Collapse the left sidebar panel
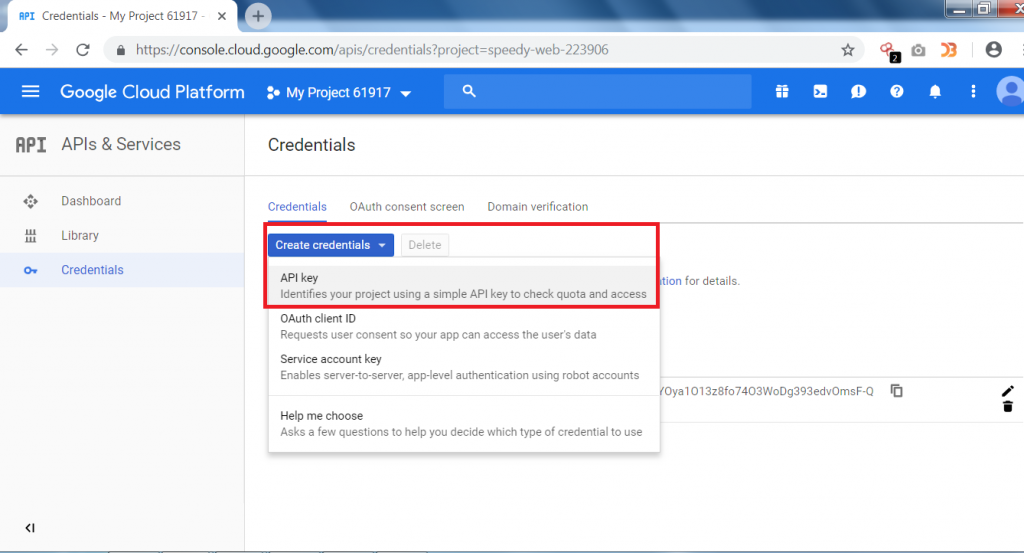Screen dimensions: 1024x553 coord(30,527)
